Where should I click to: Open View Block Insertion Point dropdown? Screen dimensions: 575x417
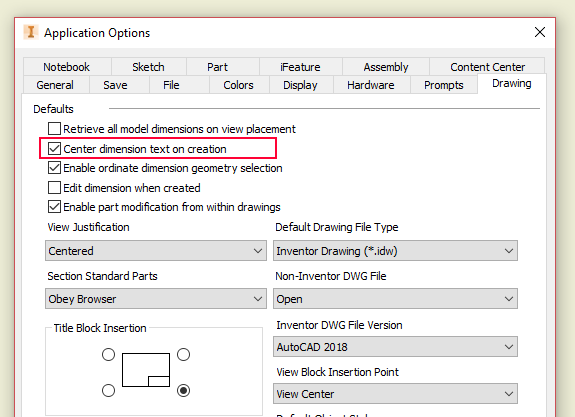pyautogui.click(x=395, y=394)
